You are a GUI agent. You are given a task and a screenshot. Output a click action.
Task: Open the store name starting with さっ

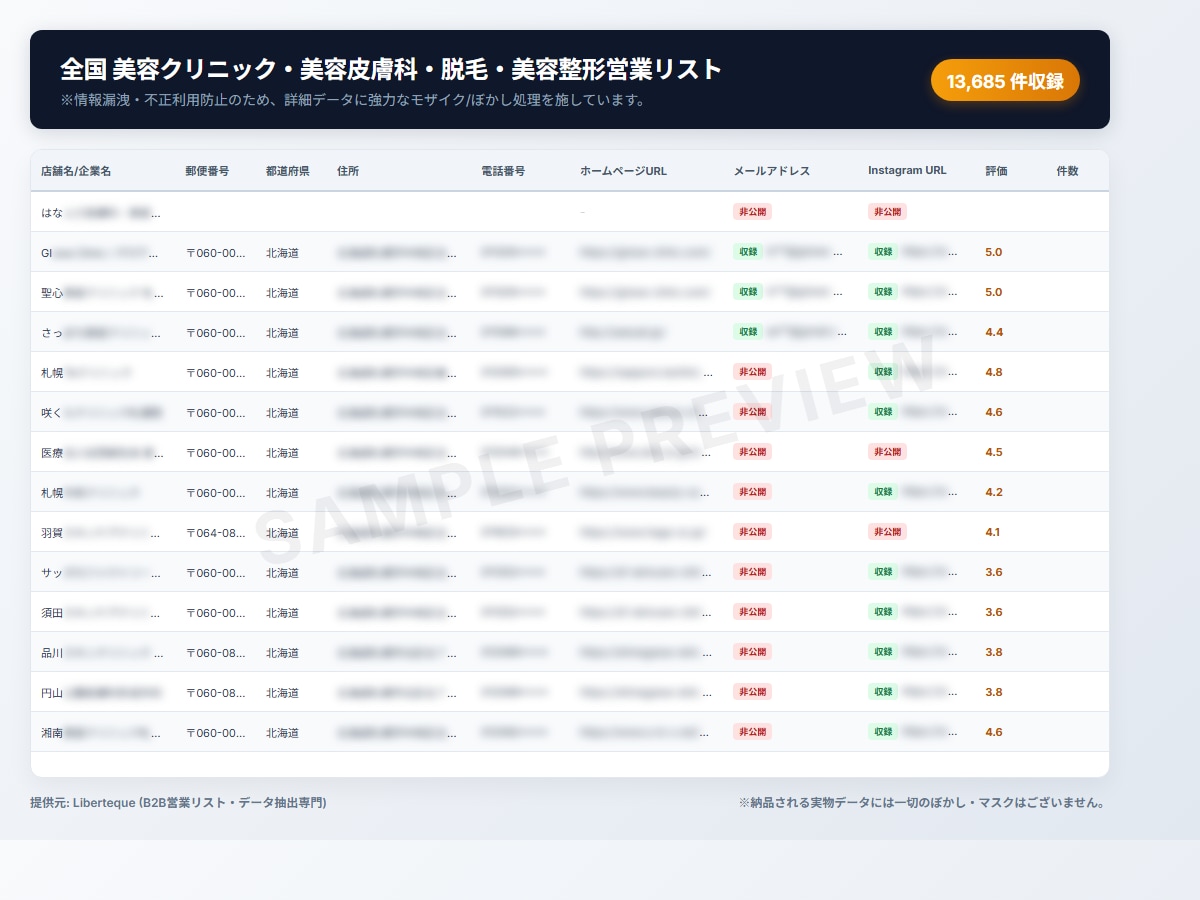tap(101, 332)
